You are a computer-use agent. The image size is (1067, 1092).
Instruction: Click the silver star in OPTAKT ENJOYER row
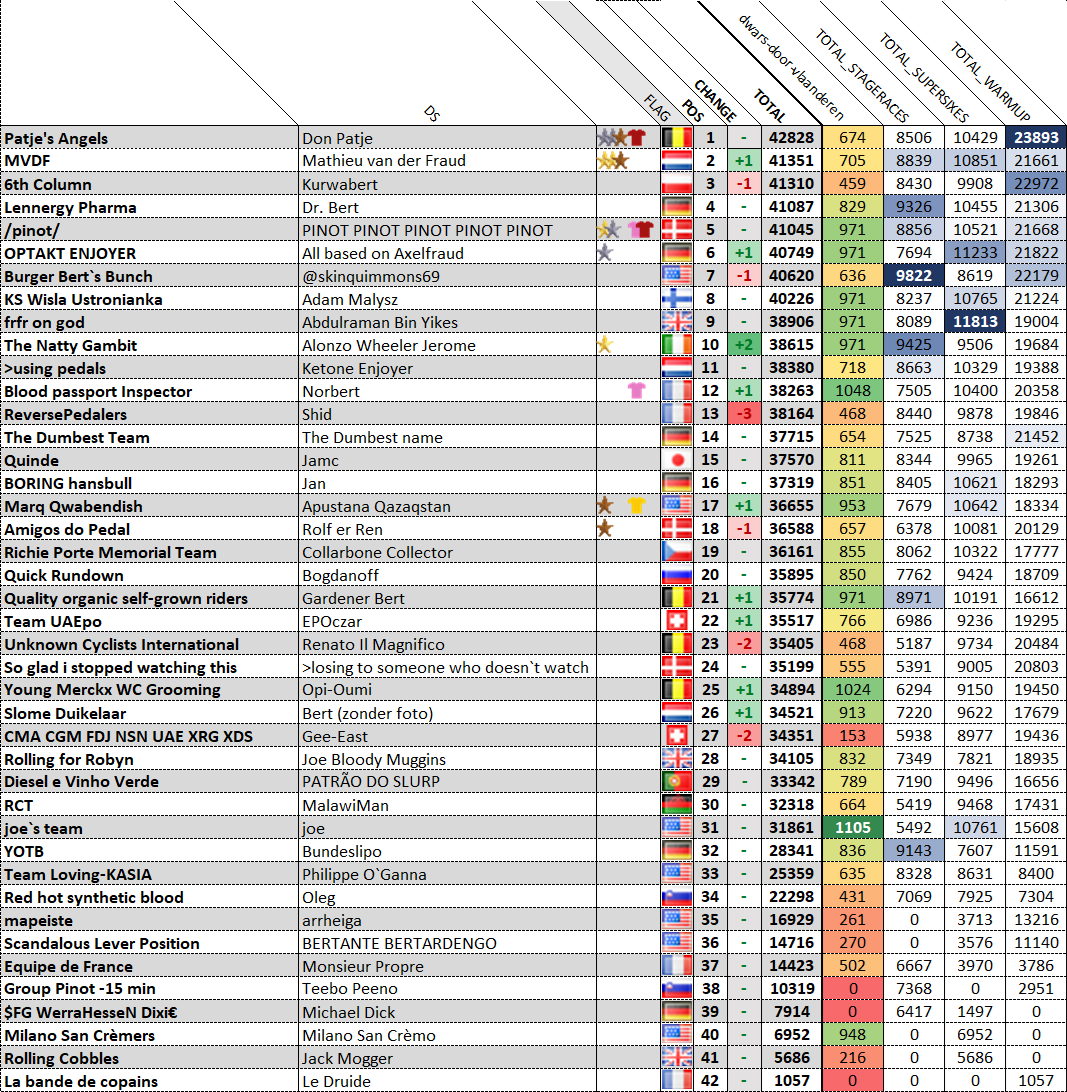point(605,252)
